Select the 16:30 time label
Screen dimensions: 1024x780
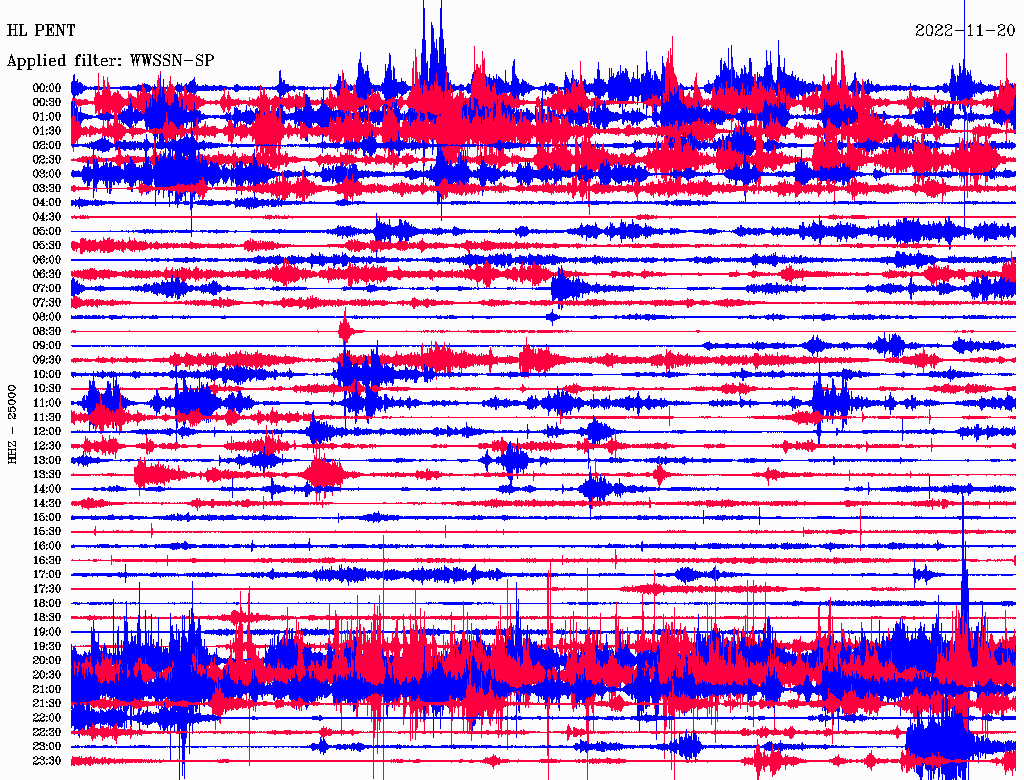(x=47, y=561)
